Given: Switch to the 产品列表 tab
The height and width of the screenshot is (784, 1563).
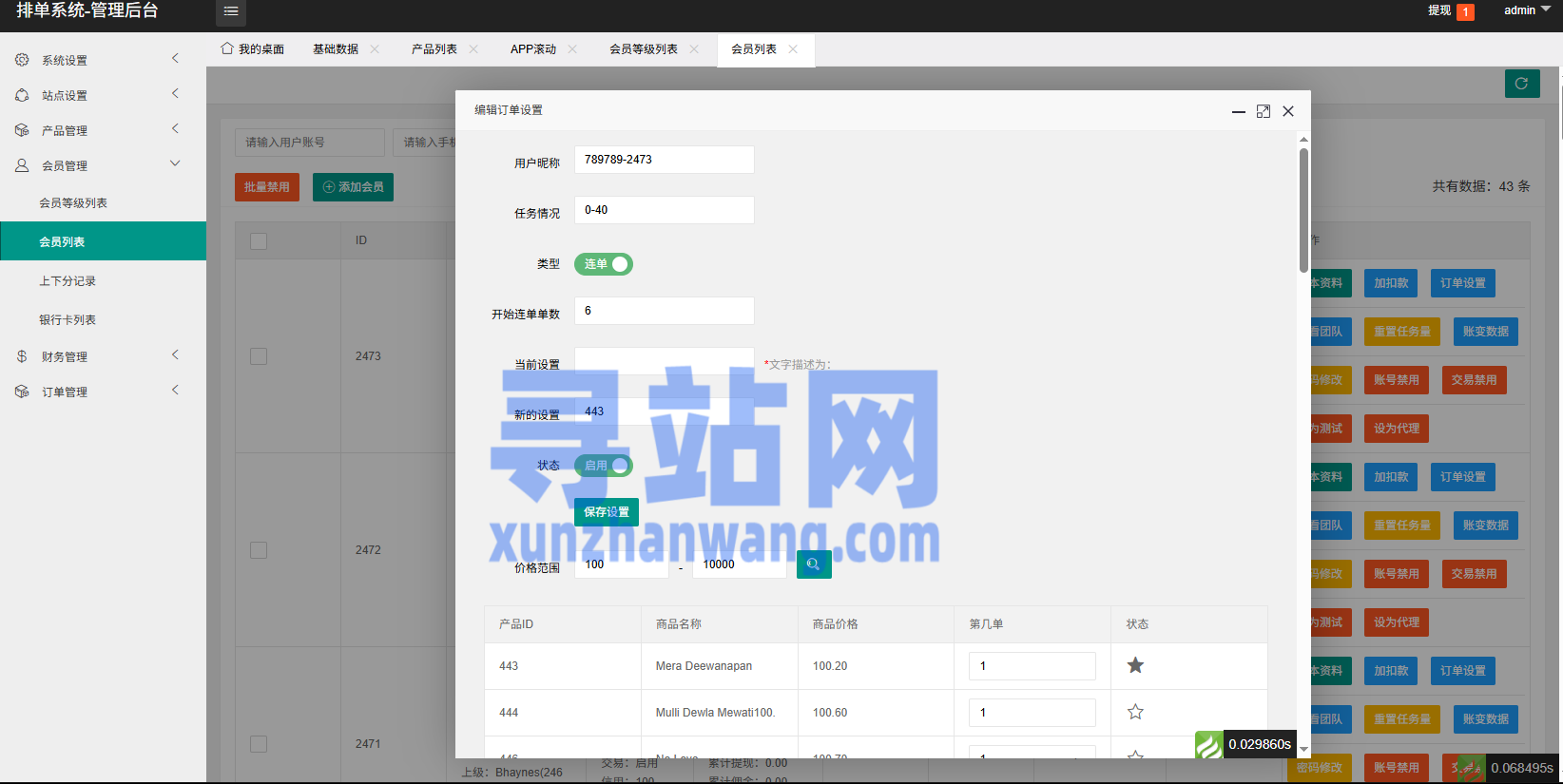Looking at the screenshot, I should [x=434, y=49].
